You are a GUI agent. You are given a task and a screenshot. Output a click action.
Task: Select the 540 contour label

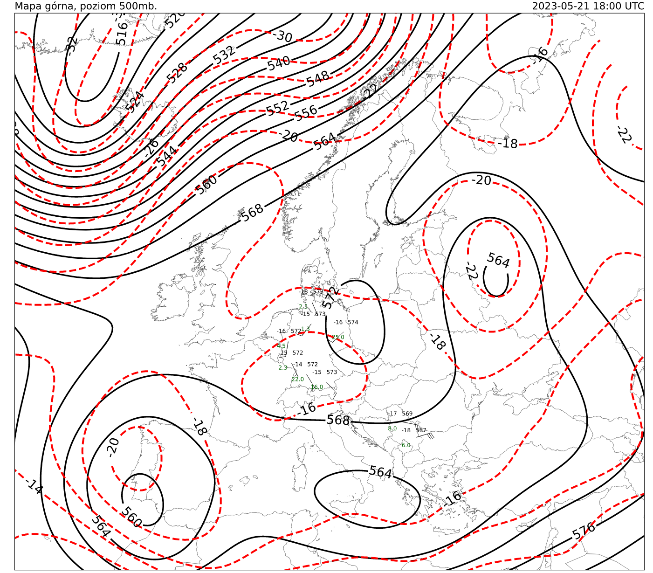(279, 63)
